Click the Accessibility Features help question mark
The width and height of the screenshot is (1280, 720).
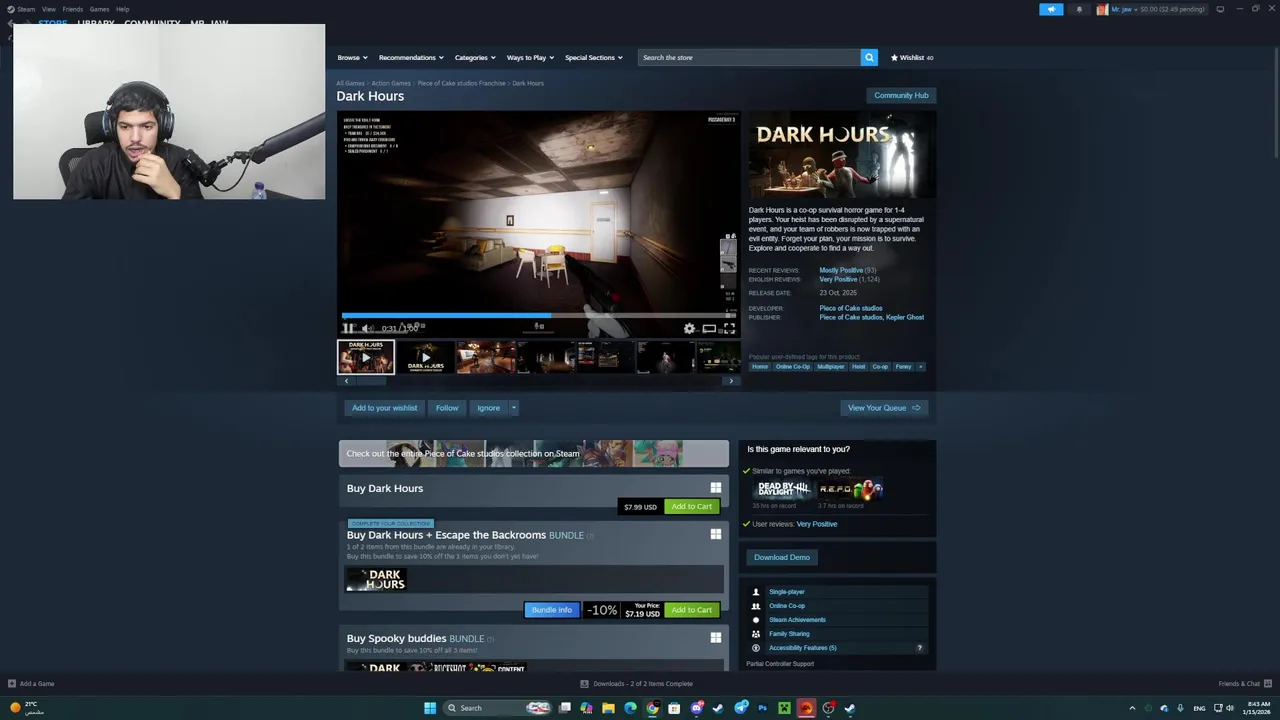coord(920,648)
